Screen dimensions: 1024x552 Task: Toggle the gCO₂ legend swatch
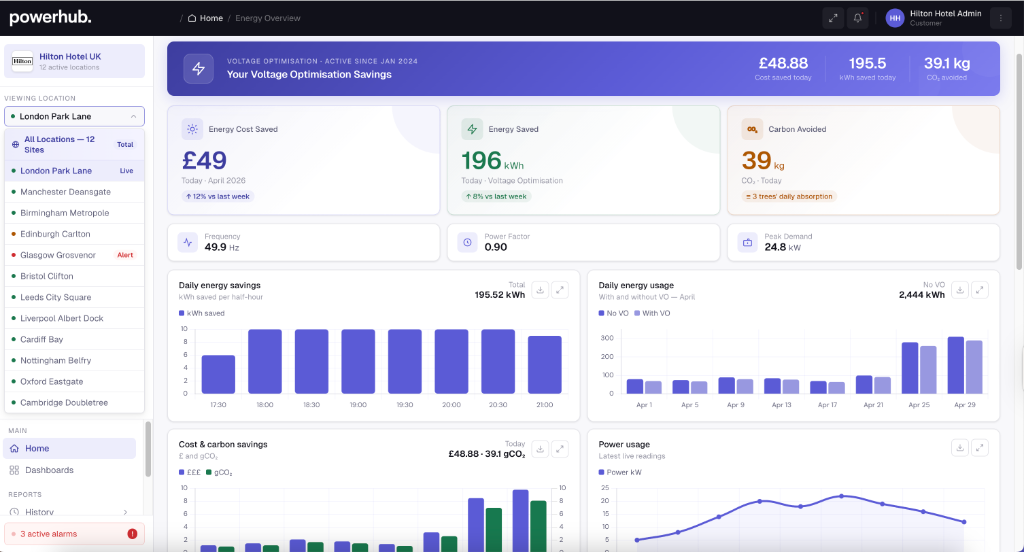click(x=209, y=472)
